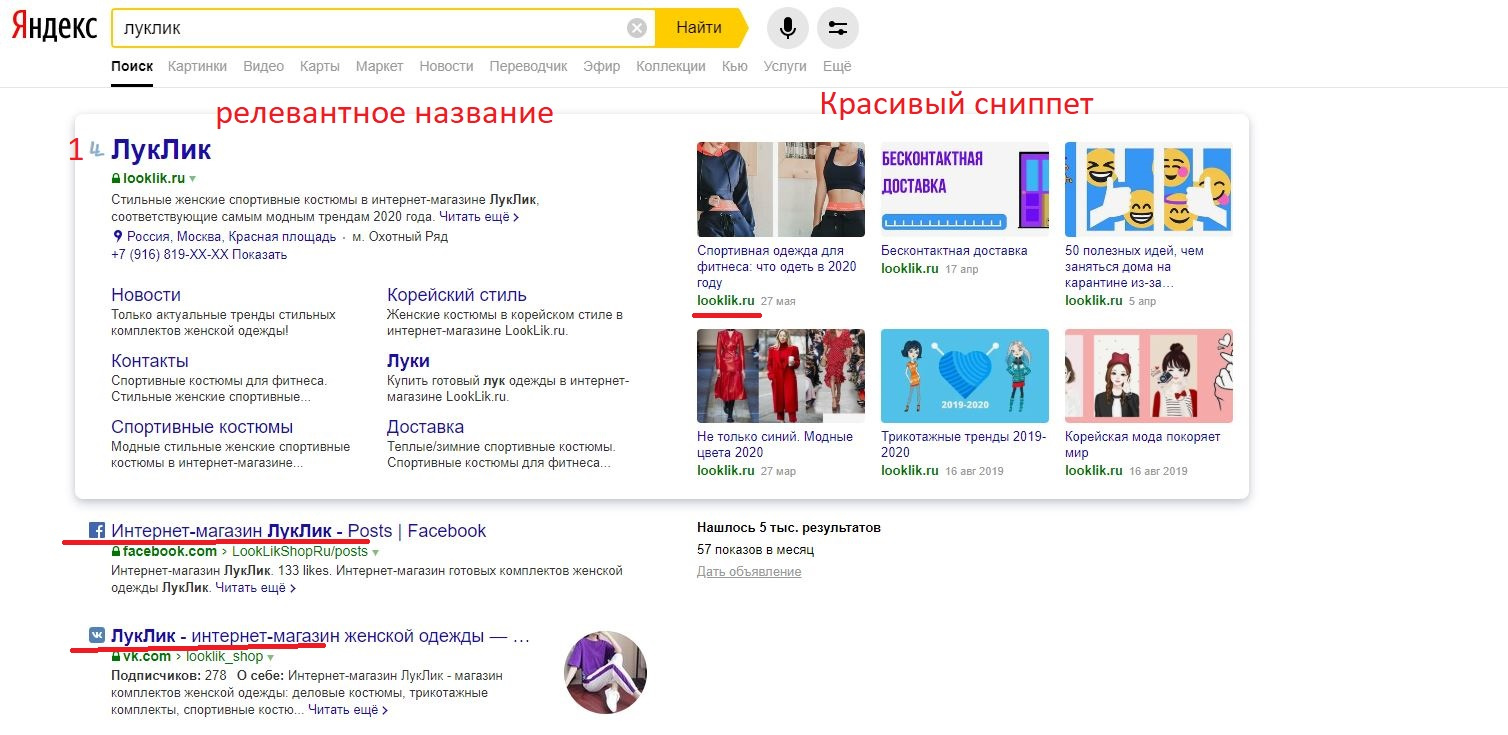Viewport: 1508px width, 735px height.
Task: Click the Yandex logo
Action: (54, 27)
